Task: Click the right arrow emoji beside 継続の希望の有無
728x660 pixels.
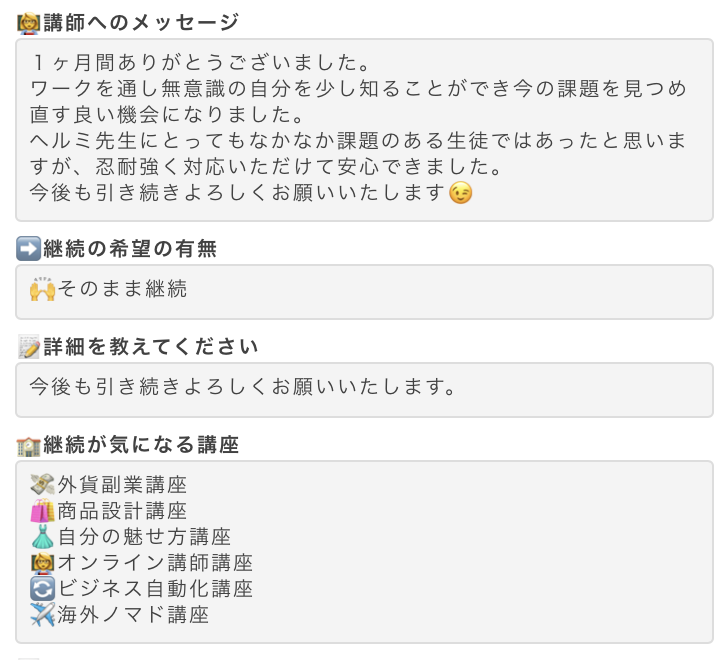Action: pos(29,250)
